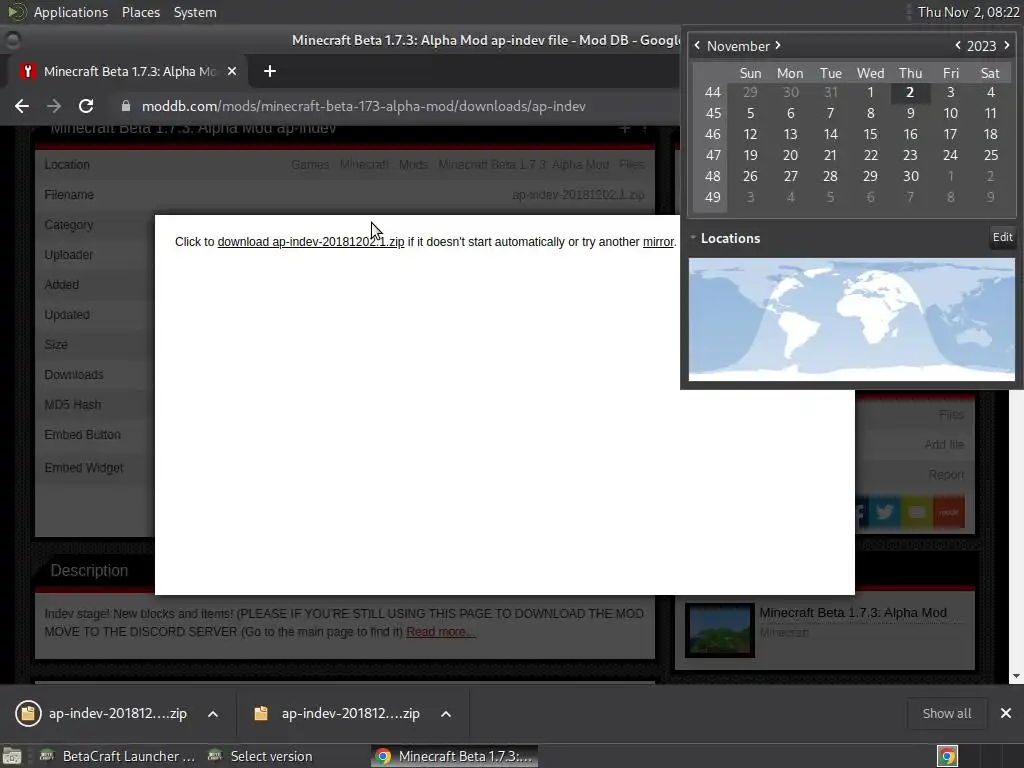Click the padlock site info icon
Viewport: 1024px width, 768px height.
pos(126,106)
